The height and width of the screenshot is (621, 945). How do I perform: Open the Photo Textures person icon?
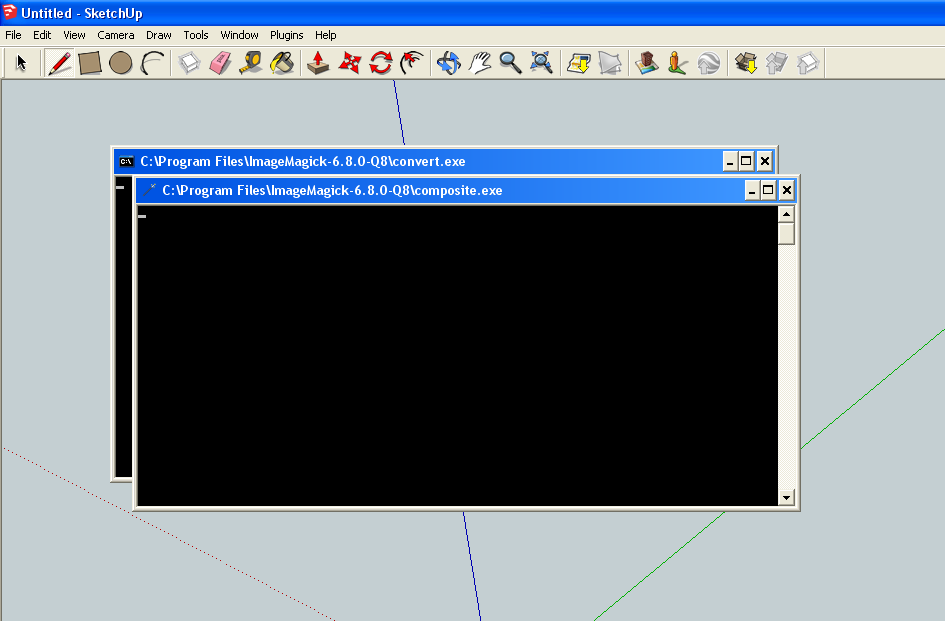point(677,63)
